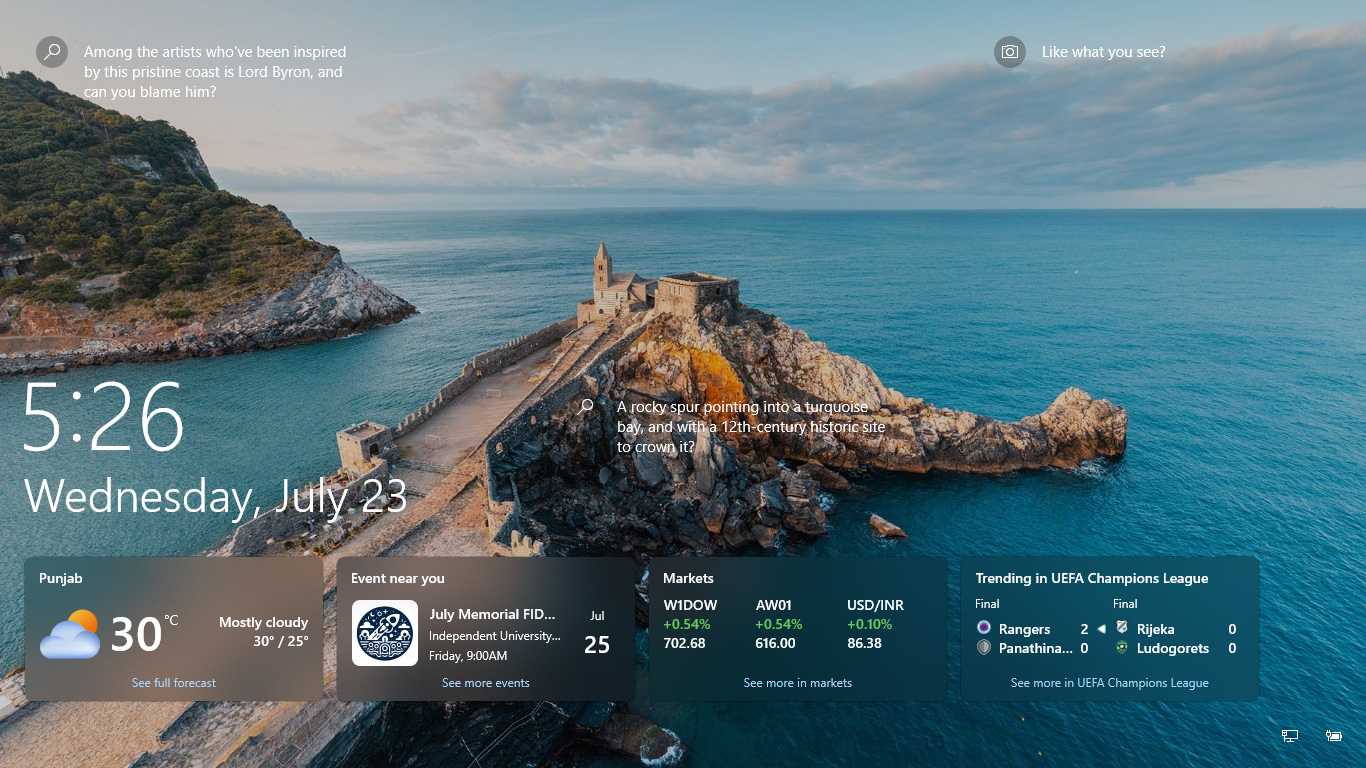Click the 30 degree temperature reading
This screenshot has height=768, width=1366.
[x=136, y=634]
